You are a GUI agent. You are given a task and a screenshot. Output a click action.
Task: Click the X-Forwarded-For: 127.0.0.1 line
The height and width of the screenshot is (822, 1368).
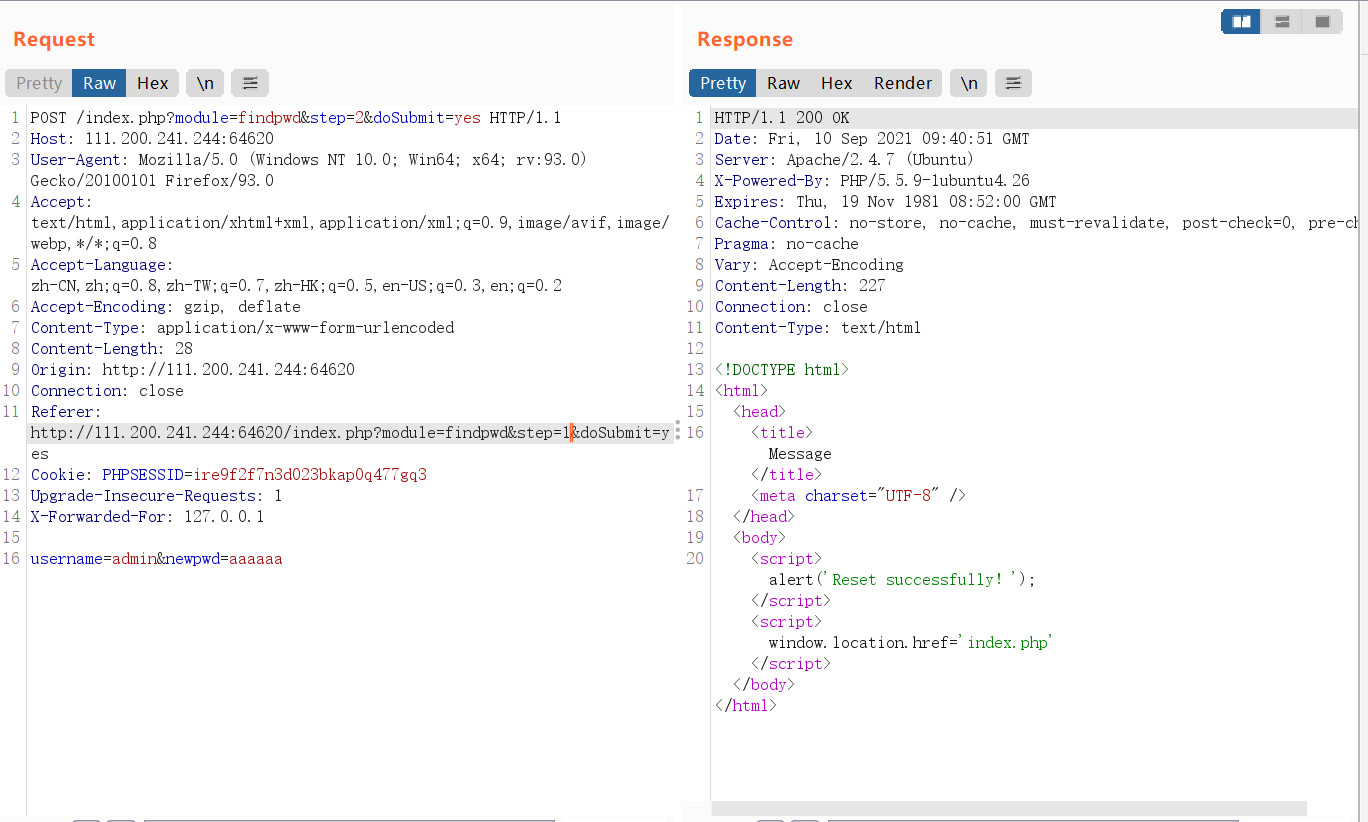[147, 517]
